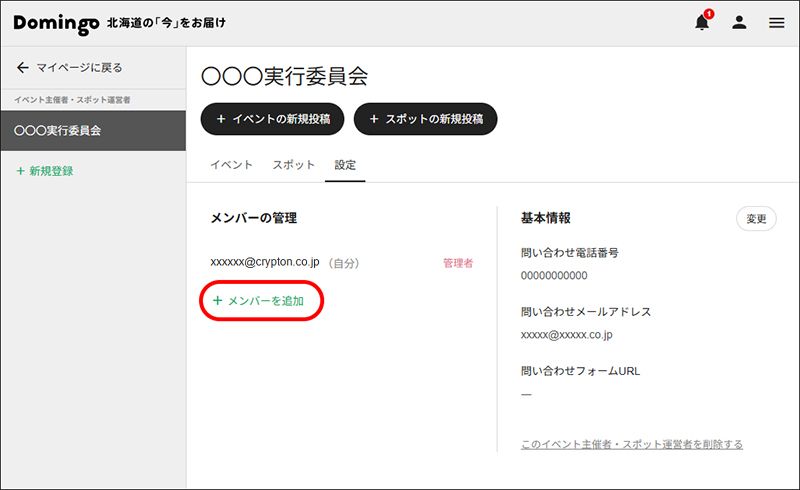Select the 設定 tab
800x490 pixels.
pyautogui.click(x=345, y=165)
